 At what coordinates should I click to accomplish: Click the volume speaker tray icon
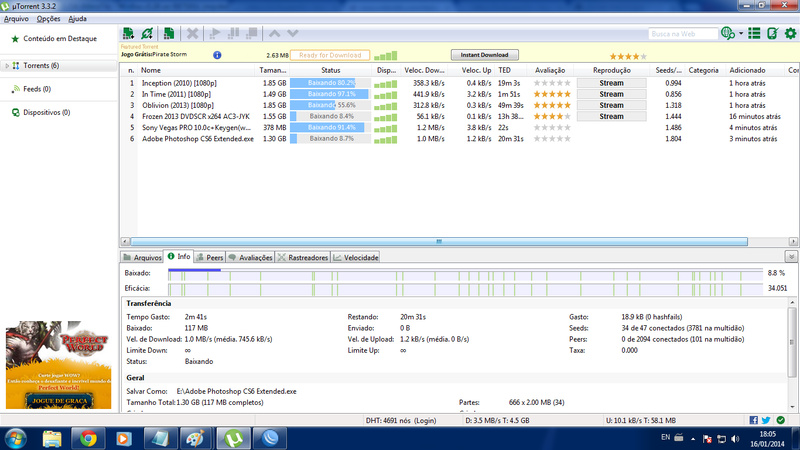pos(735,439)
